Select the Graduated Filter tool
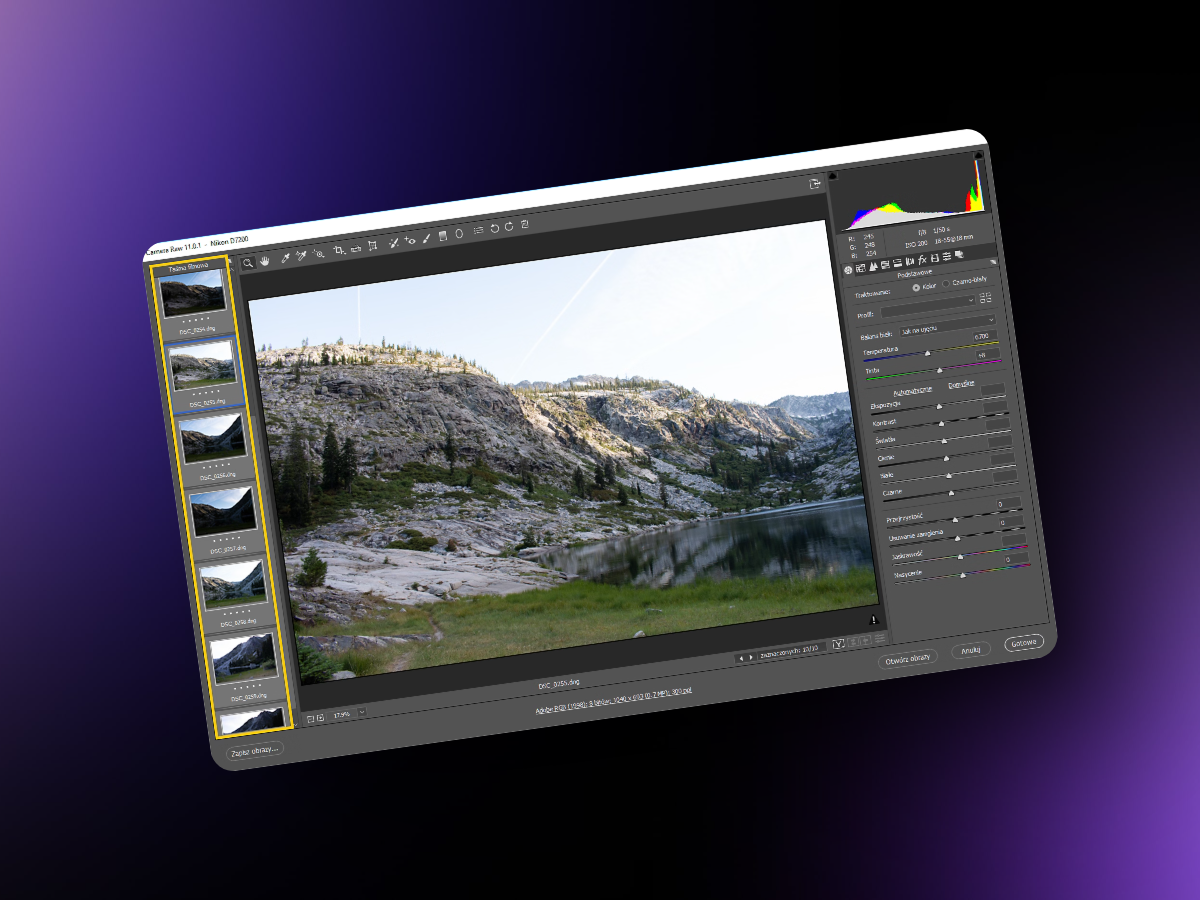Image resolution: width=1200 pixels, height=900 pixels. click(443, 235)
